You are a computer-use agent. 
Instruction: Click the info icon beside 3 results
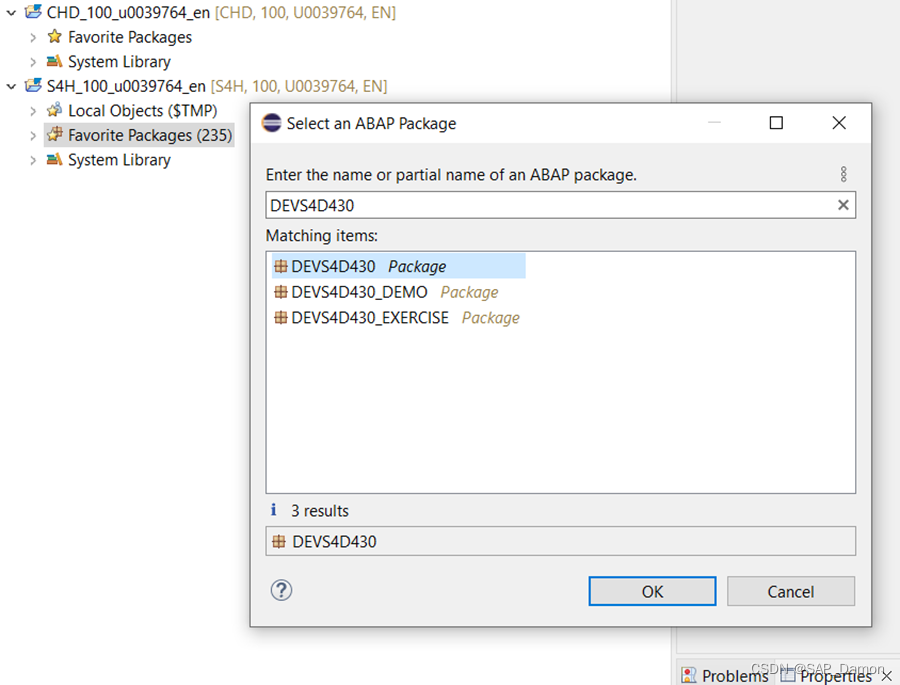[274, 510]
